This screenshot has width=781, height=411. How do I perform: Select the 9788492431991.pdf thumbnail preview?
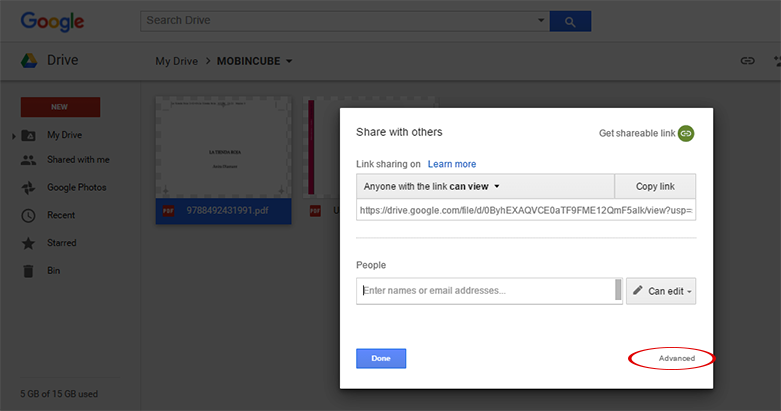(224, 147)
